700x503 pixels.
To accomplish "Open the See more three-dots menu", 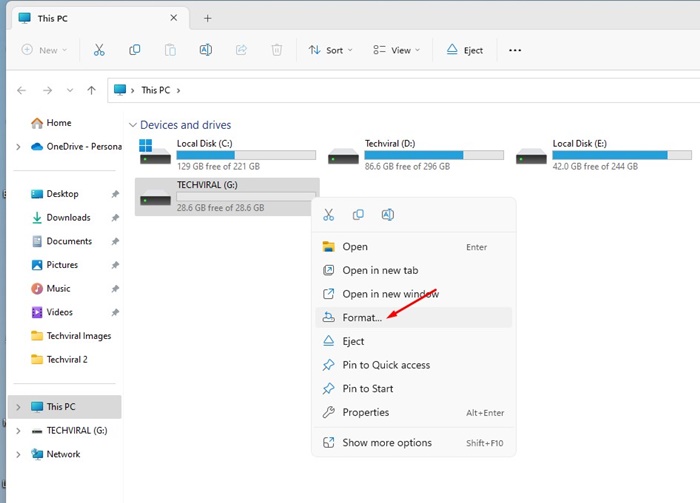I will [x=515, y=50].
